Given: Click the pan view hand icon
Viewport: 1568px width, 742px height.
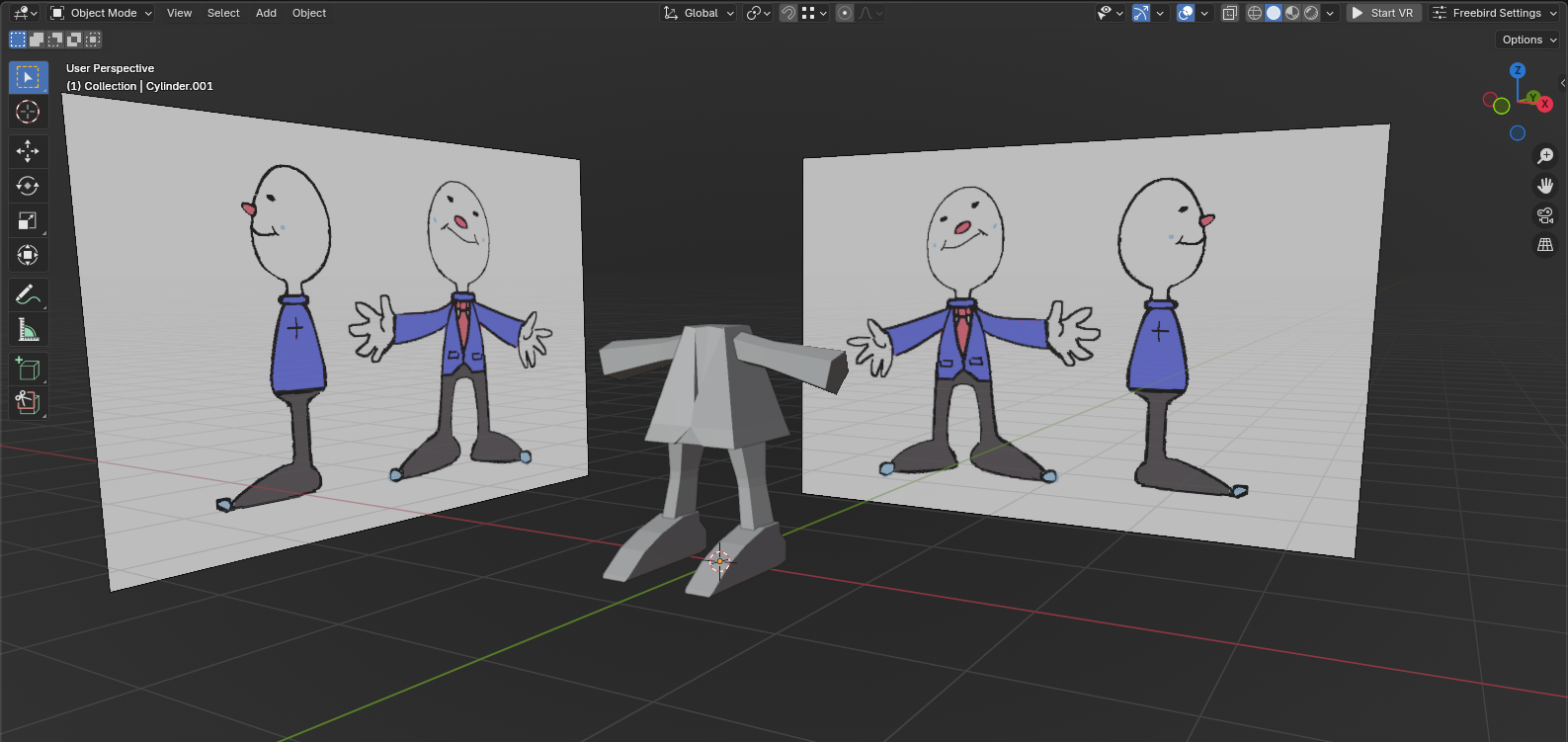Looking at the screenshot, I should 1545,186.
